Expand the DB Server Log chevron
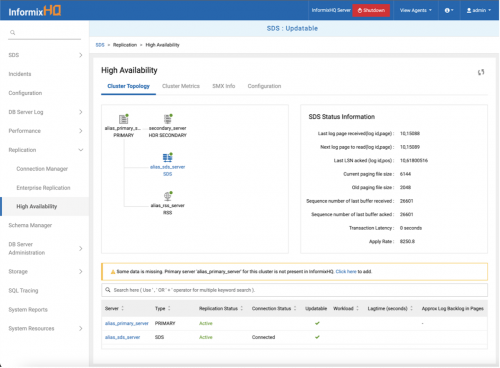 81,112
